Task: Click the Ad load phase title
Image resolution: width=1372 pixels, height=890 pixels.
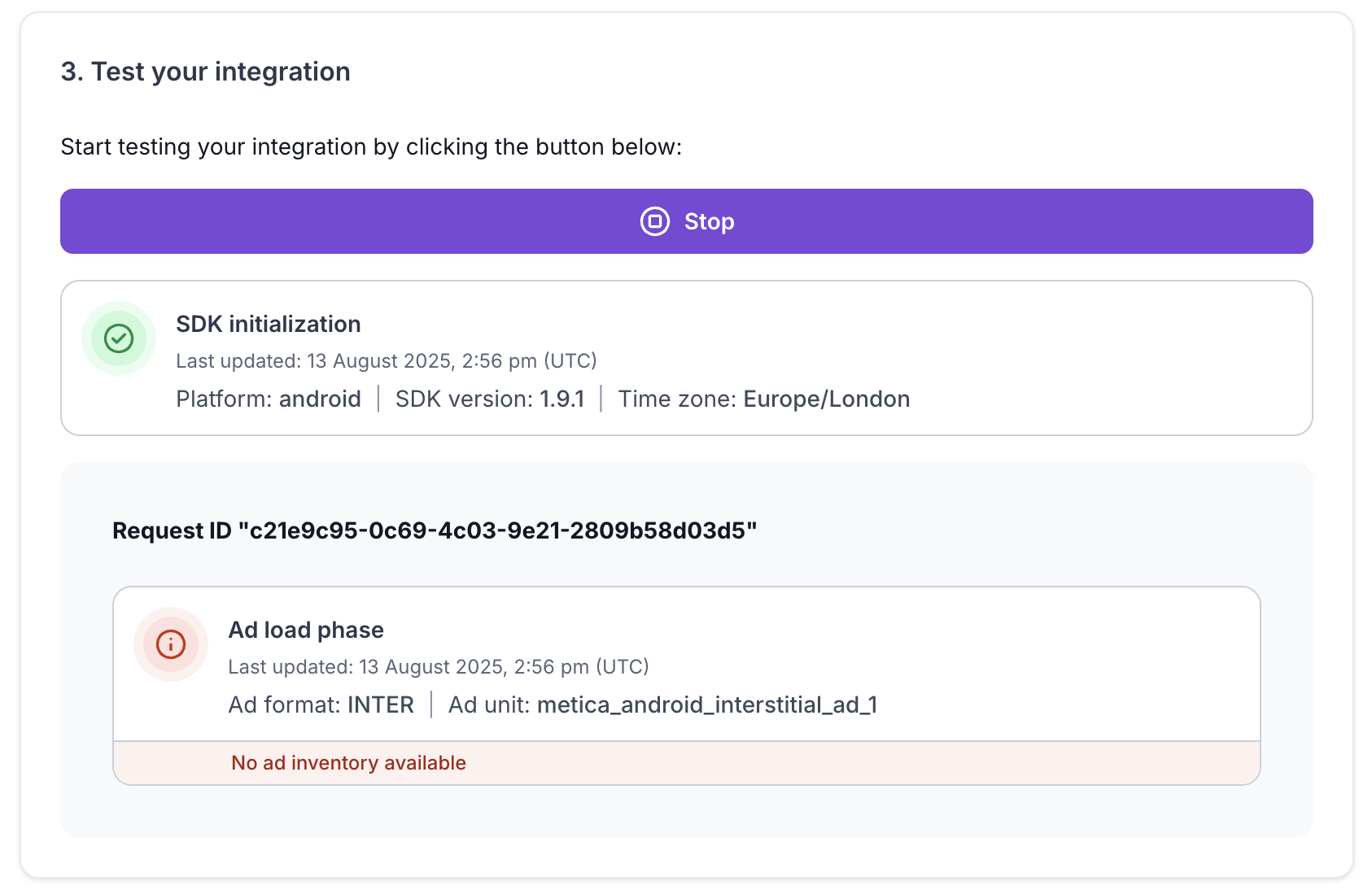Action: pos(306,630)
